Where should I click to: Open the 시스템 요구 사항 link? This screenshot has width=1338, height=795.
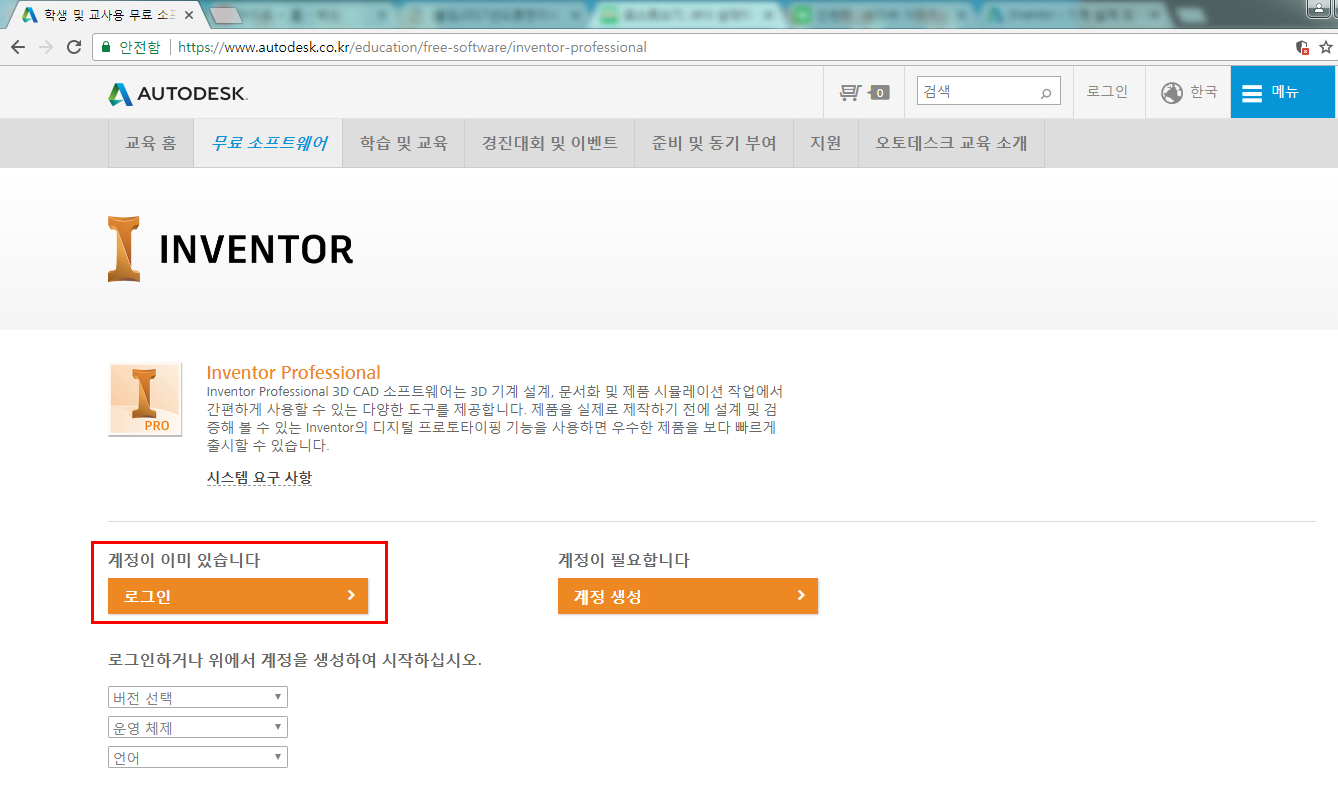tap(259, 478)
